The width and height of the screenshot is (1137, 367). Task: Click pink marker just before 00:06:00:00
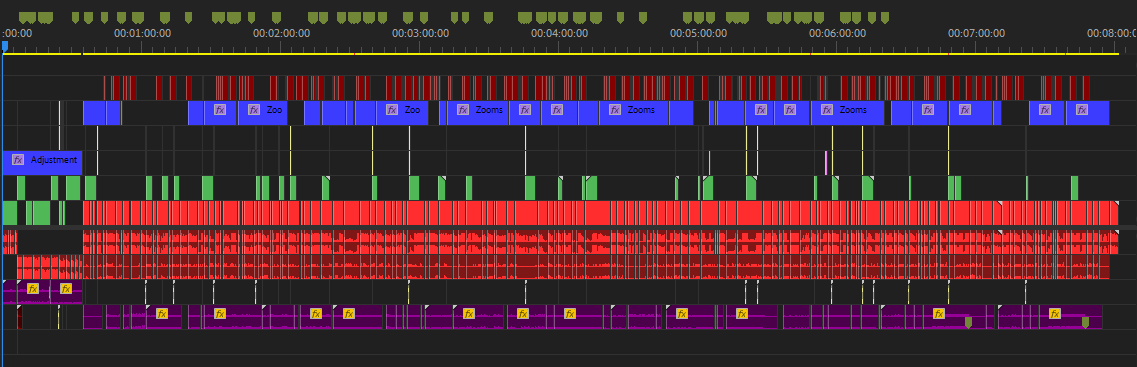(x=826, y=162)
